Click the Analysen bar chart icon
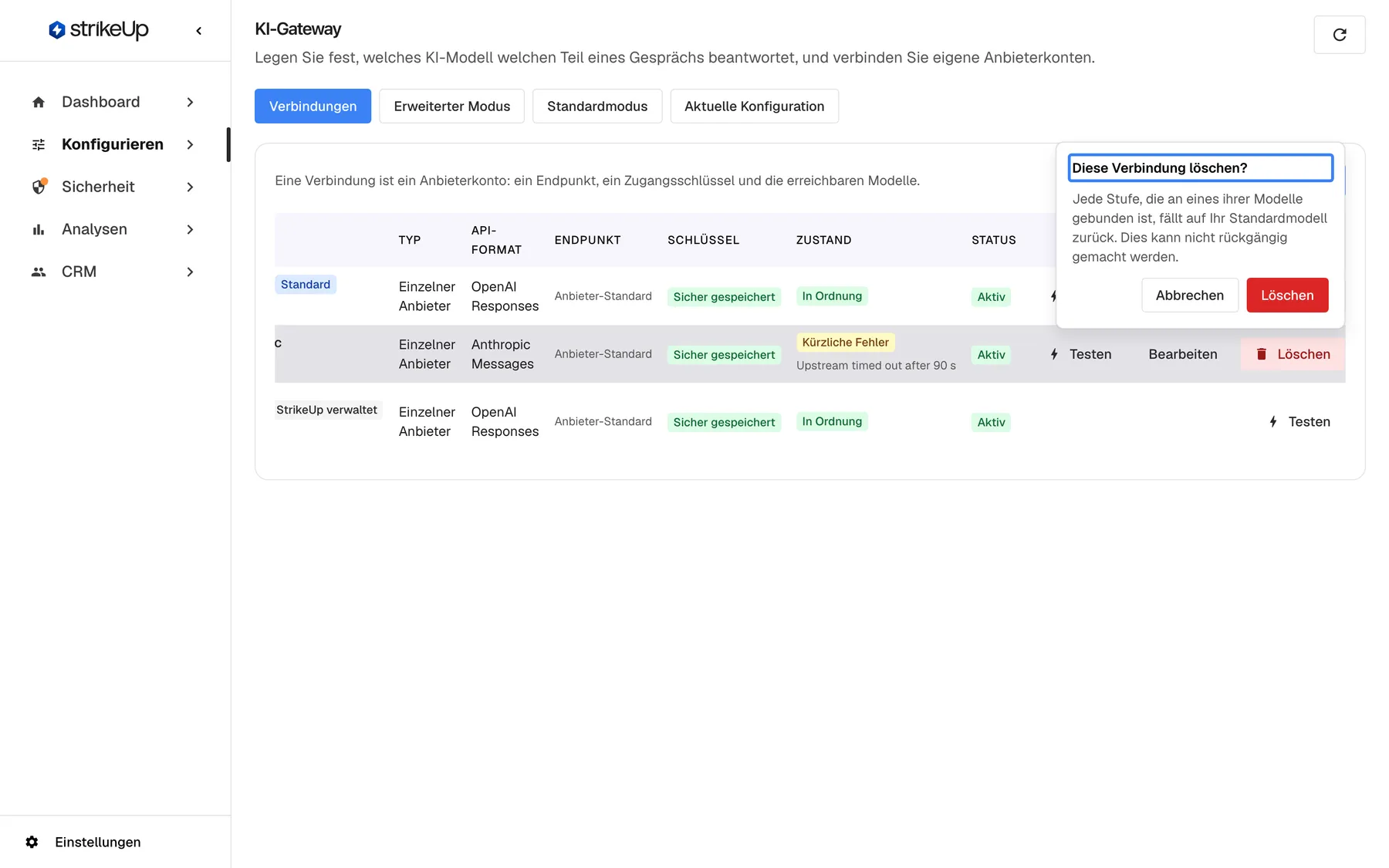 pos(39,229)
